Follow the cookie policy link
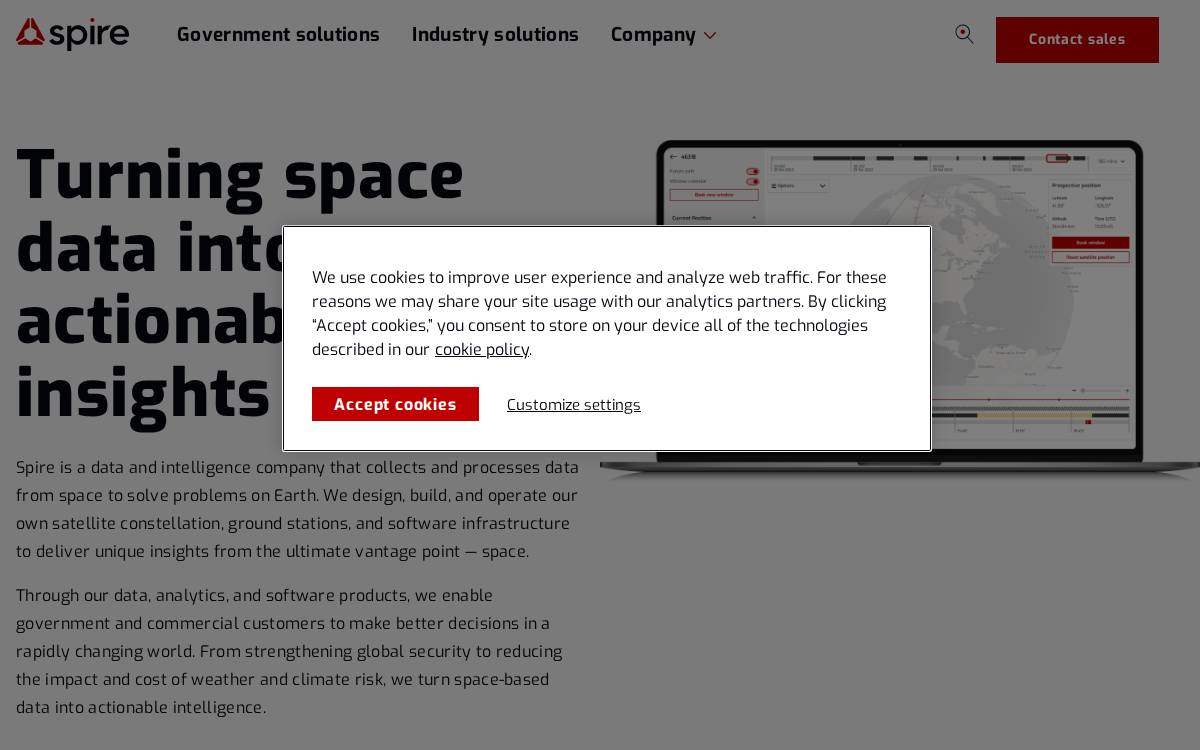This screenshot has width=1200, height=750. (x=482, y=350)
